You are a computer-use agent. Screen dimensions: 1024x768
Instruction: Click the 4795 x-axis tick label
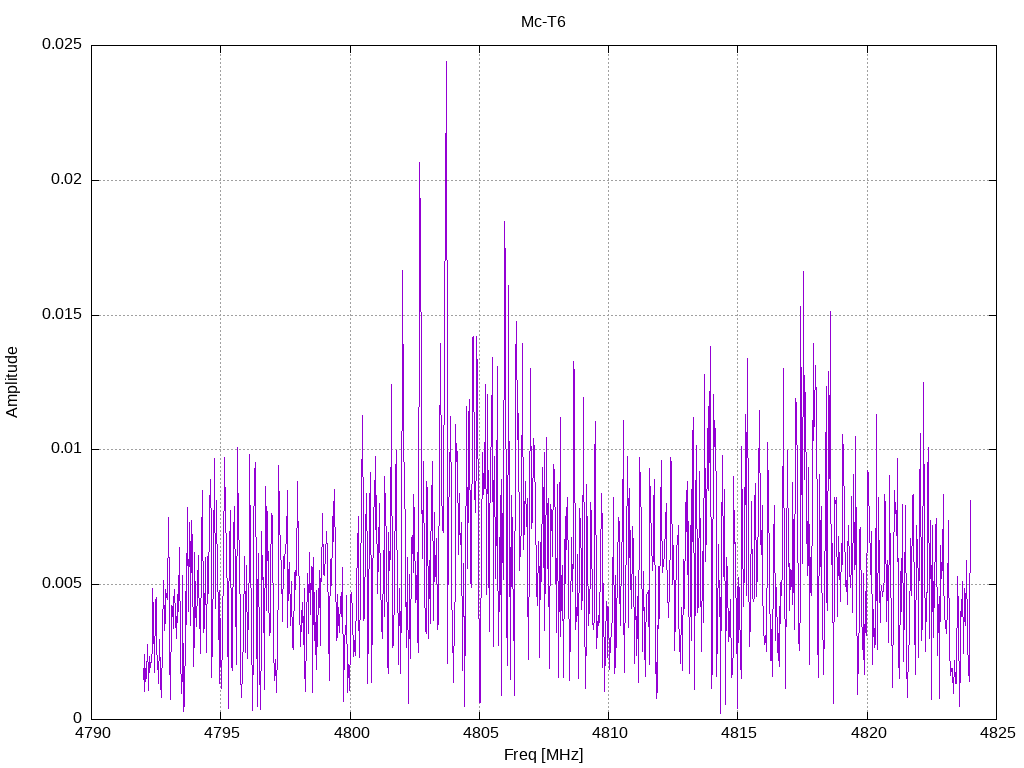[221, 733]
